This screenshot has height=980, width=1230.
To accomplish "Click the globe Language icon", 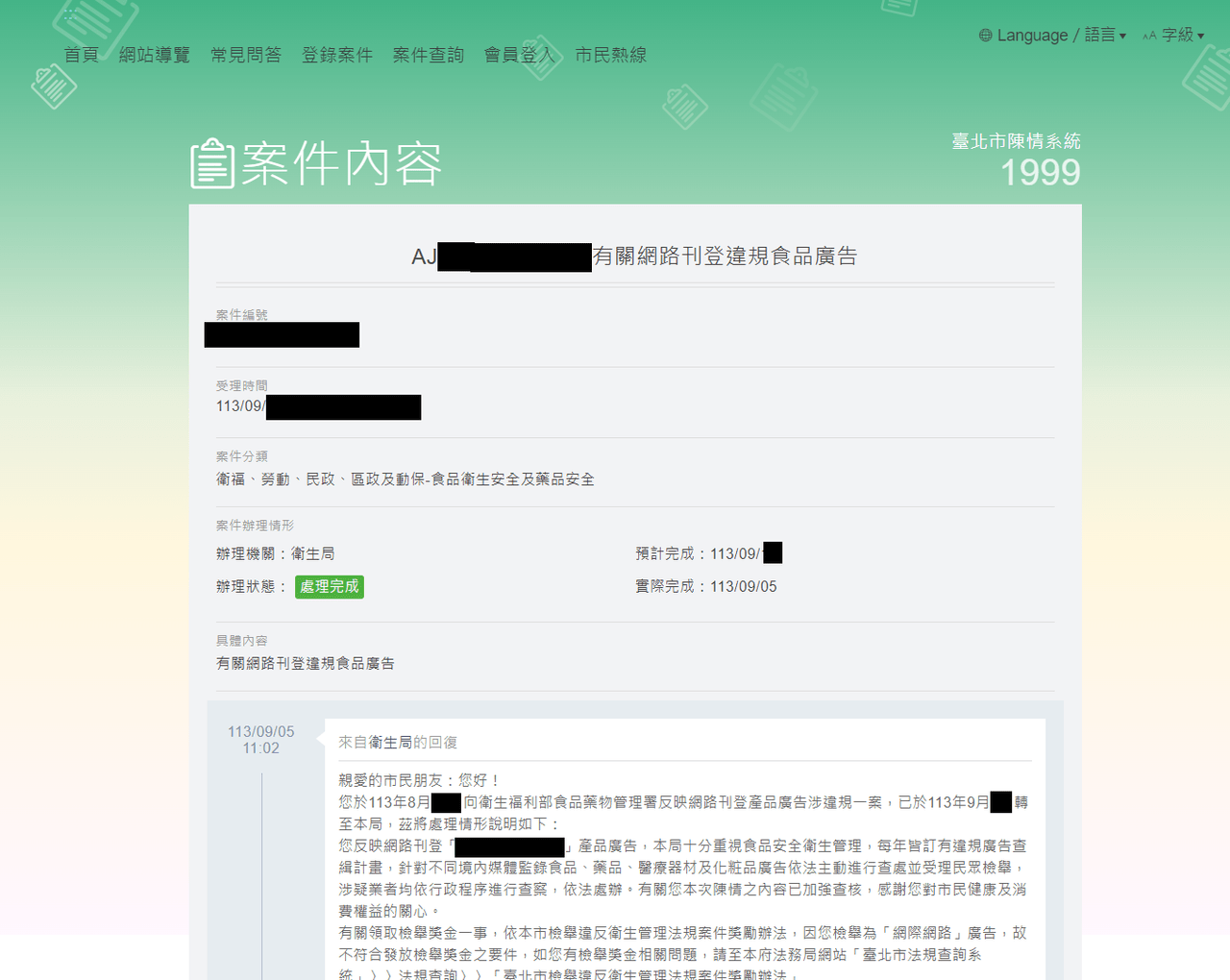I will [x=985, y=35].
